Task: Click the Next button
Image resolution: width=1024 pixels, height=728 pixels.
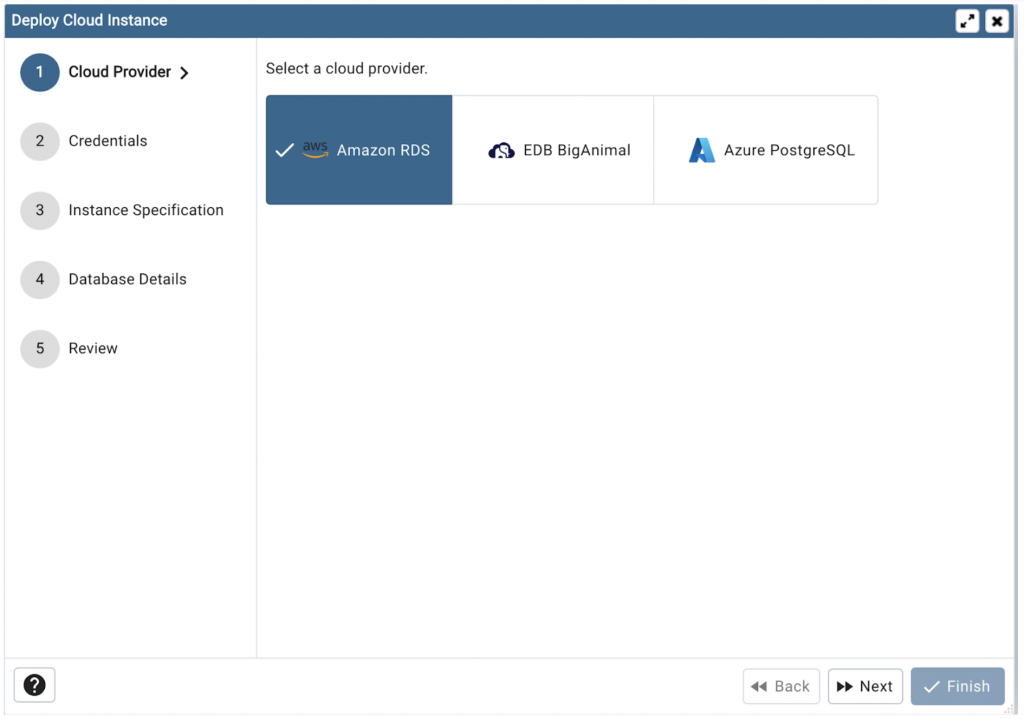Action: point(865,686)
